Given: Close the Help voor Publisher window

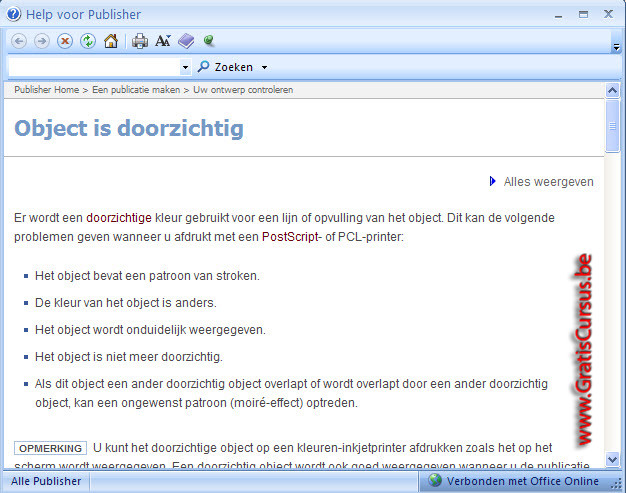Looking at the screenshot, I should tap(608, 14).
